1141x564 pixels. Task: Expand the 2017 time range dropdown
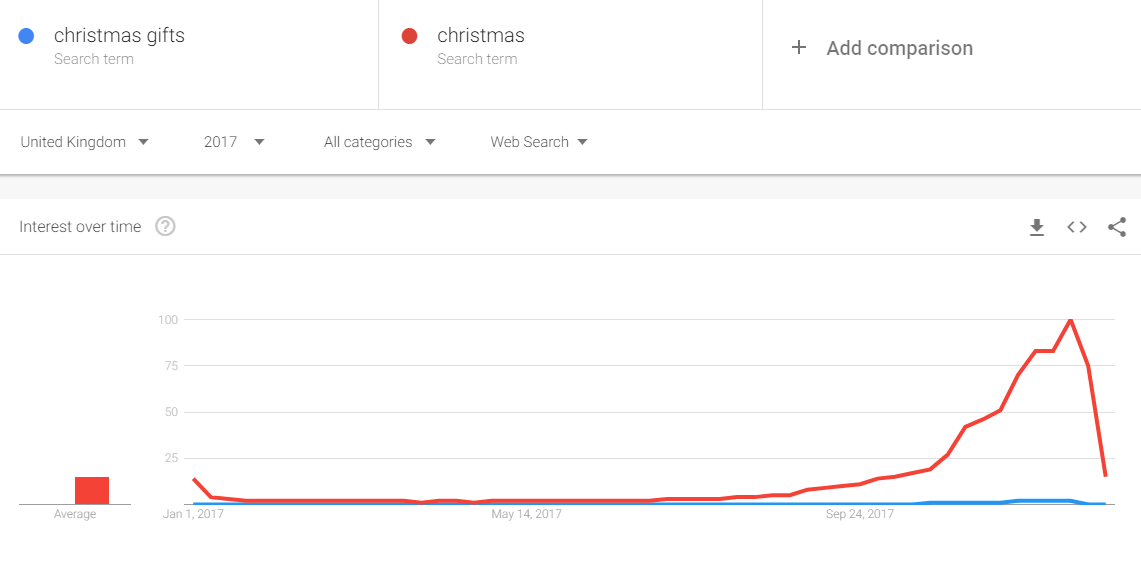[234, 142]
